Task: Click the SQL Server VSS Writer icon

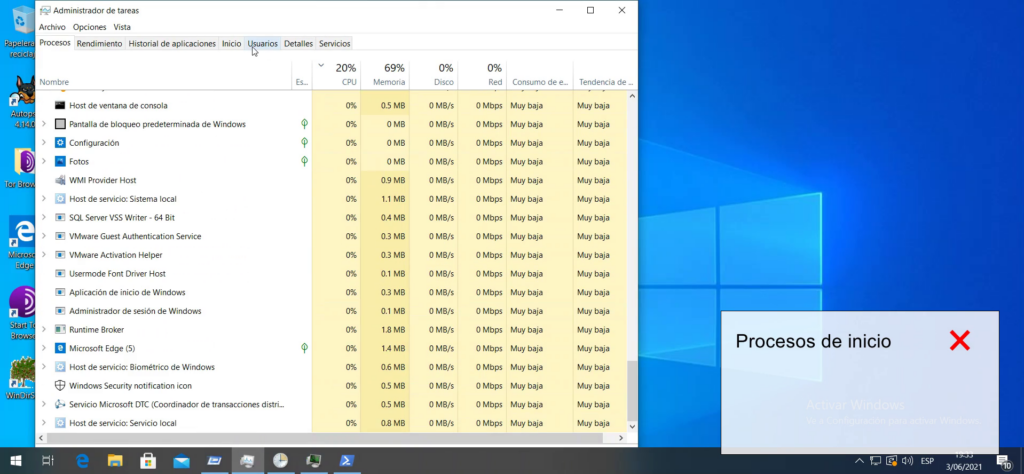Action: click(x=60, y=217)
